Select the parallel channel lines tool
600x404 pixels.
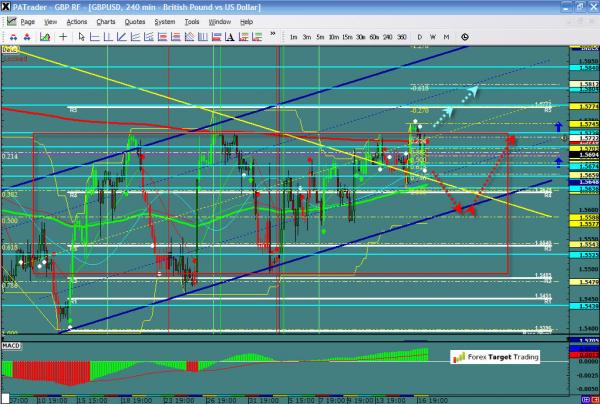[x=135, y=37]
